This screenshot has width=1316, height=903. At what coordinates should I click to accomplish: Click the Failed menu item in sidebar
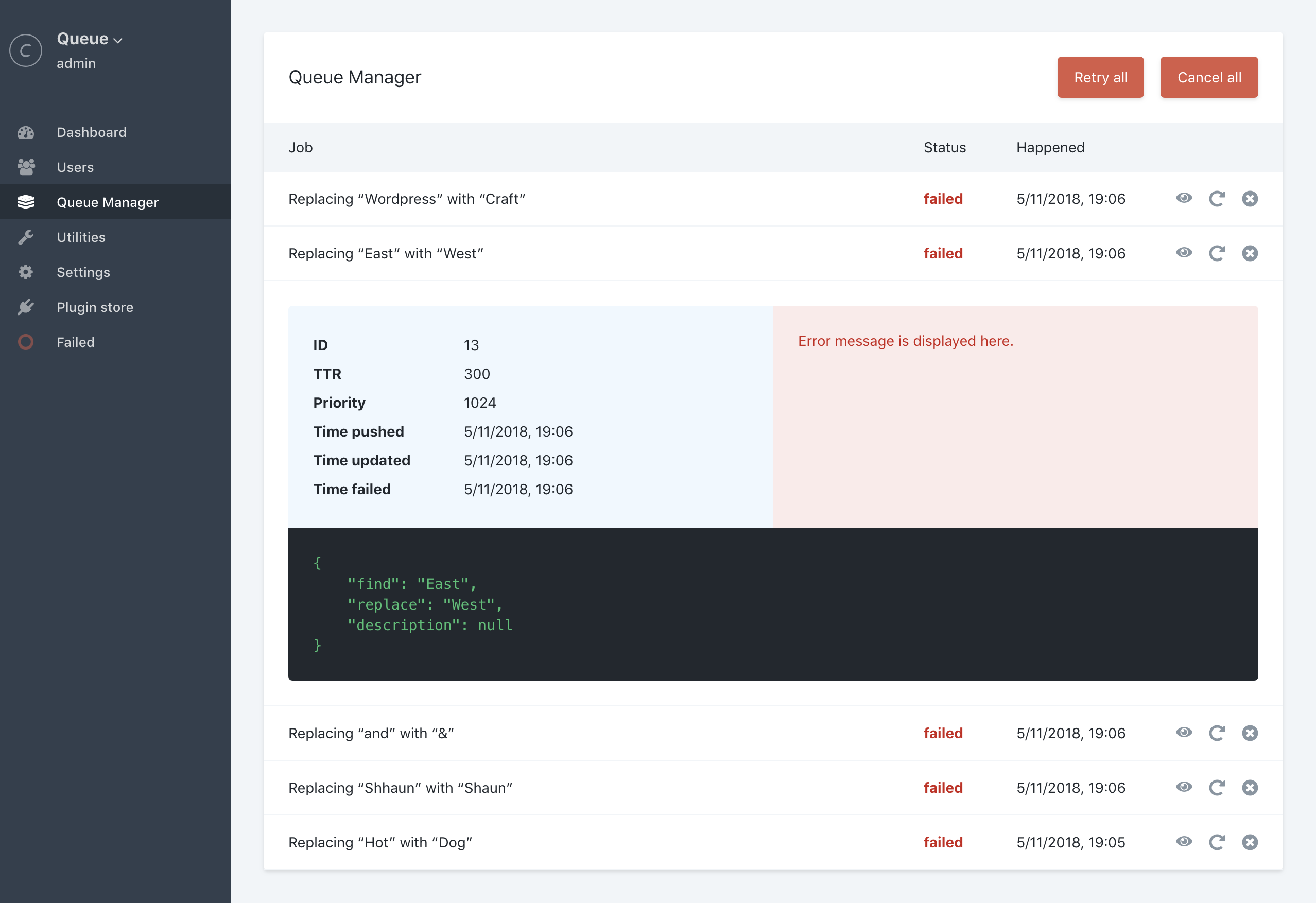75,342
